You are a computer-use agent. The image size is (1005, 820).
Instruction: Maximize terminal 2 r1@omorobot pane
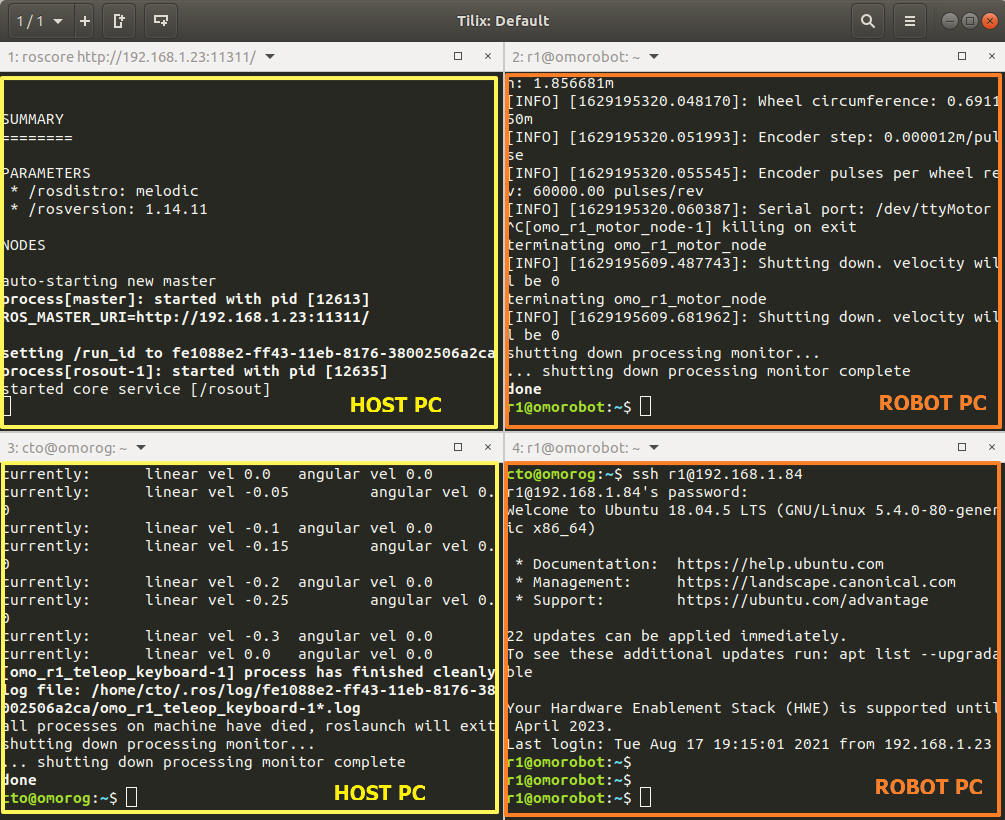[x=961, y=56]
